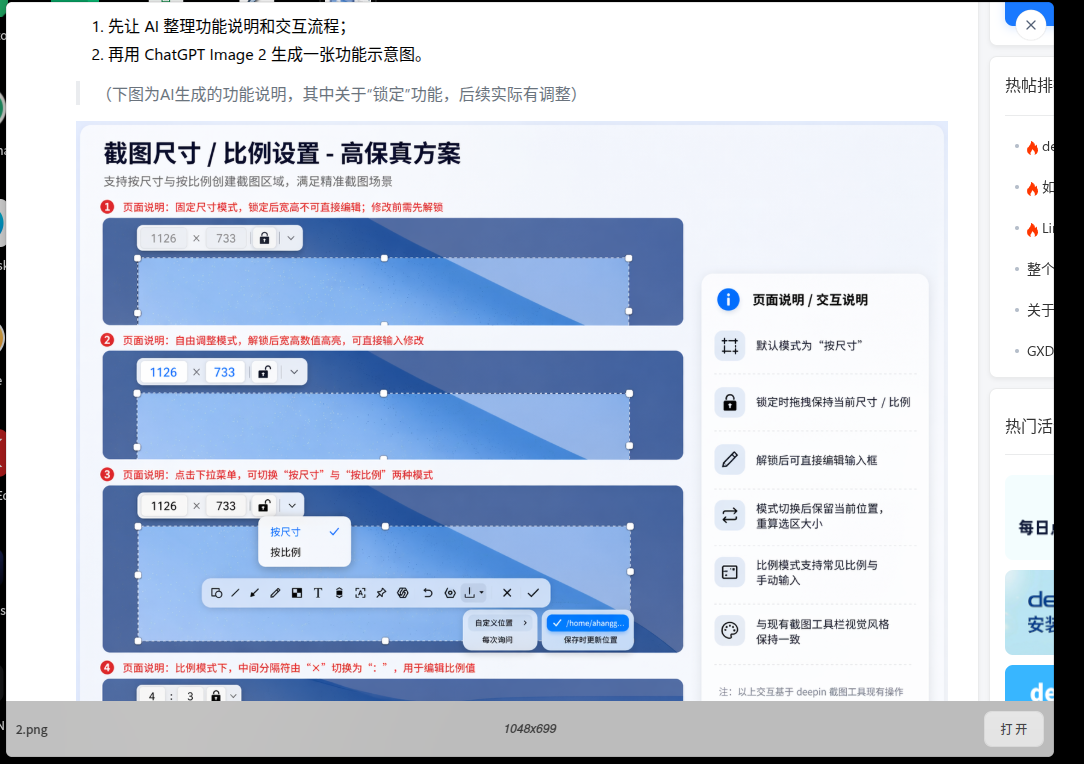The width and height of the screenshot is (1084, 764).
Task: Select the mosaic blur tool icon
Action: [297, 593]
